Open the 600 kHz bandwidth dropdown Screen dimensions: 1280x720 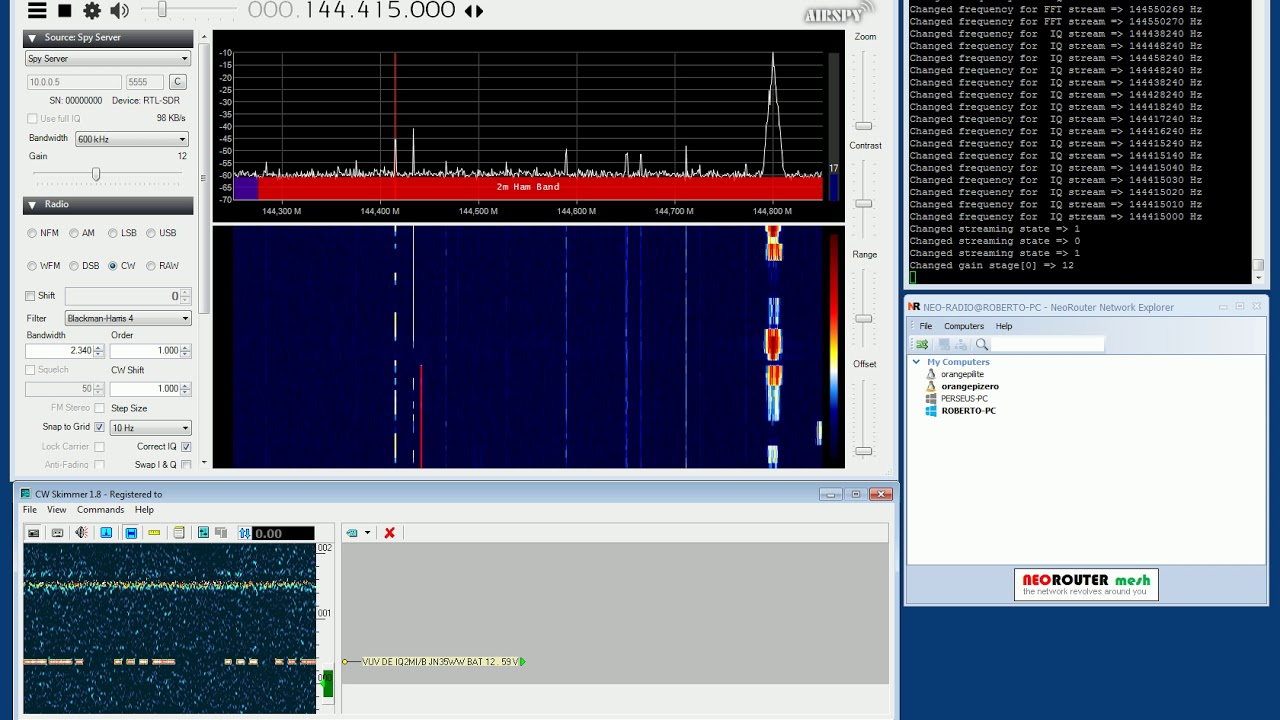(132, 139)
